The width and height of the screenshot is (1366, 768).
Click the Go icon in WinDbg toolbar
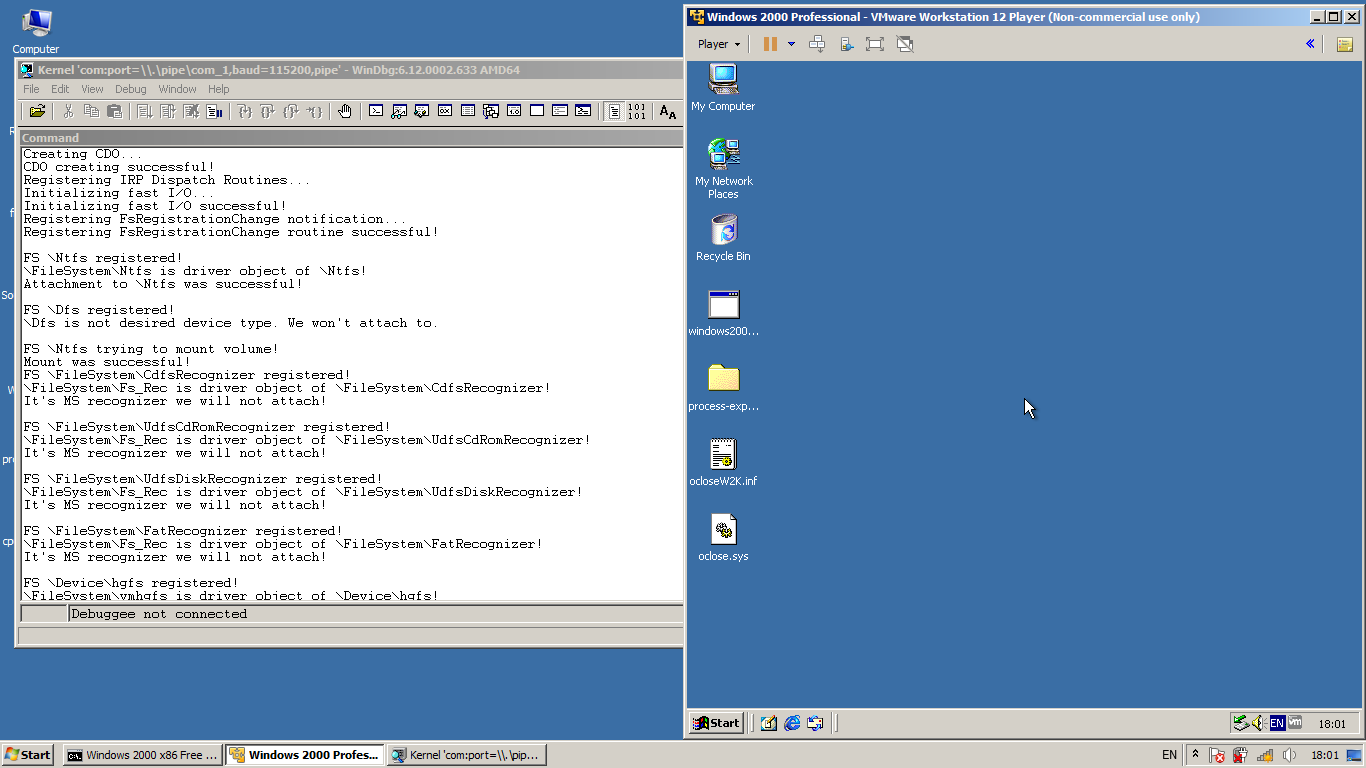pyautogui.click(x=145, y=111)
